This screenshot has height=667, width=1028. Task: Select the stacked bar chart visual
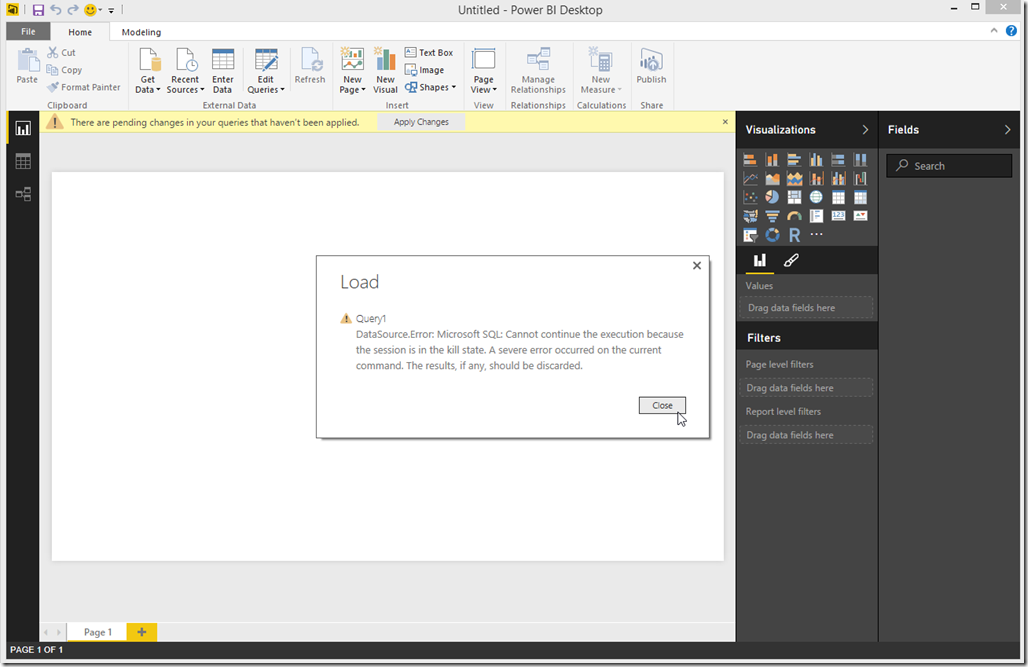pos(750,159)
